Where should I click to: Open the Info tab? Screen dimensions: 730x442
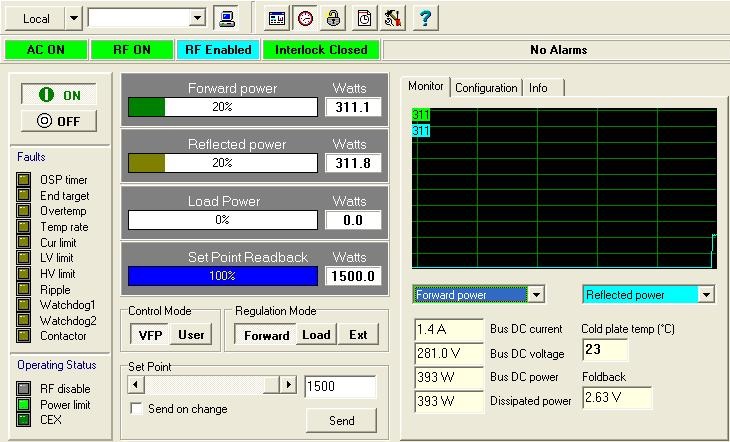538,88
